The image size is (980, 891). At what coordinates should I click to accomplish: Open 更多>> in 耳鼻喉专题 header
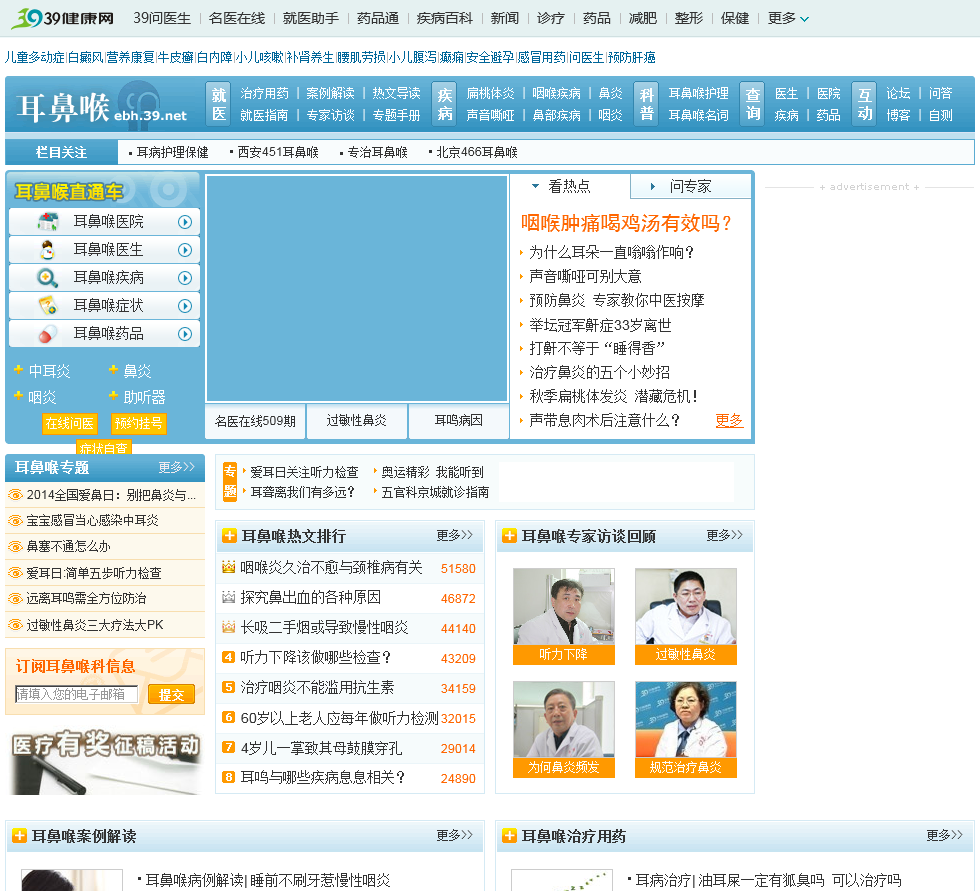(177, 467)
